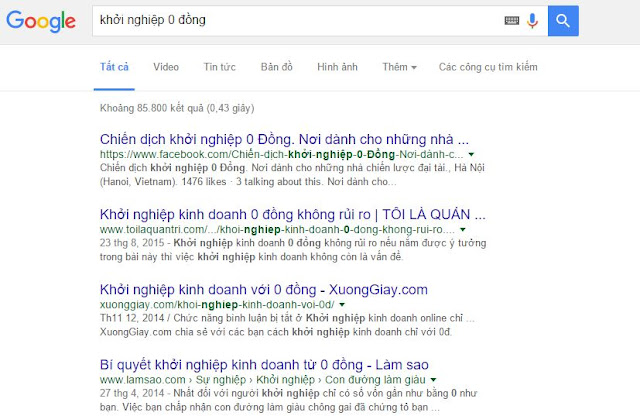Open 'Các công cụ tìm kiếm'
The image size is (640, 416).
click(x=488, y=67)
